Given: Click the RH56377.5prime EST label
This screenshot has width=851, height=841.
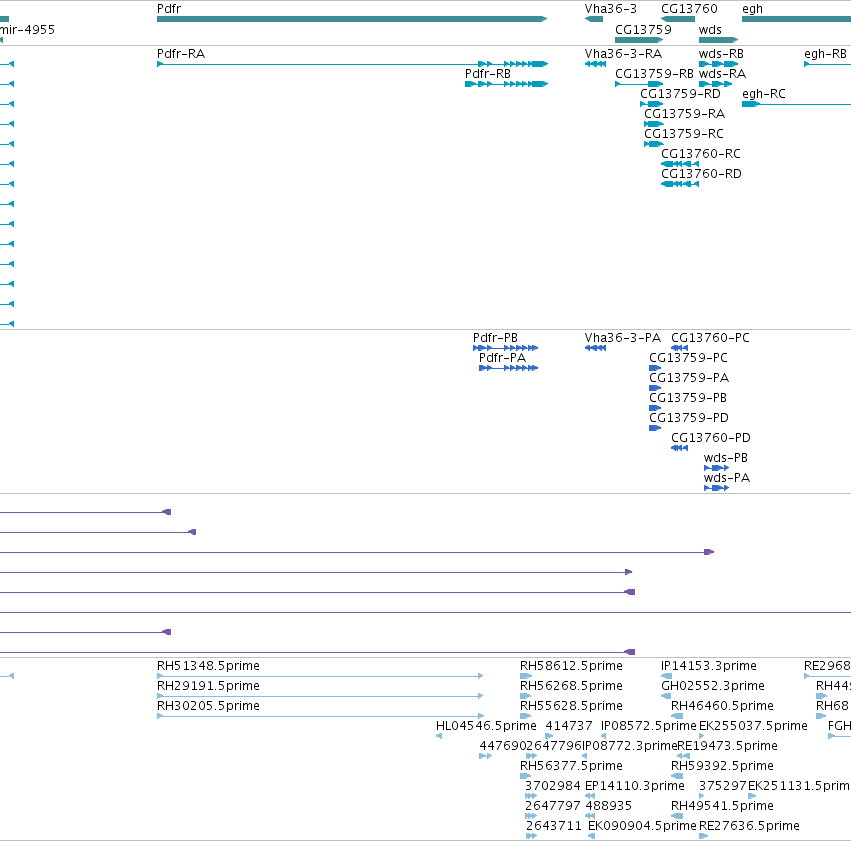Looking at the screenshot, I should 571,766.
